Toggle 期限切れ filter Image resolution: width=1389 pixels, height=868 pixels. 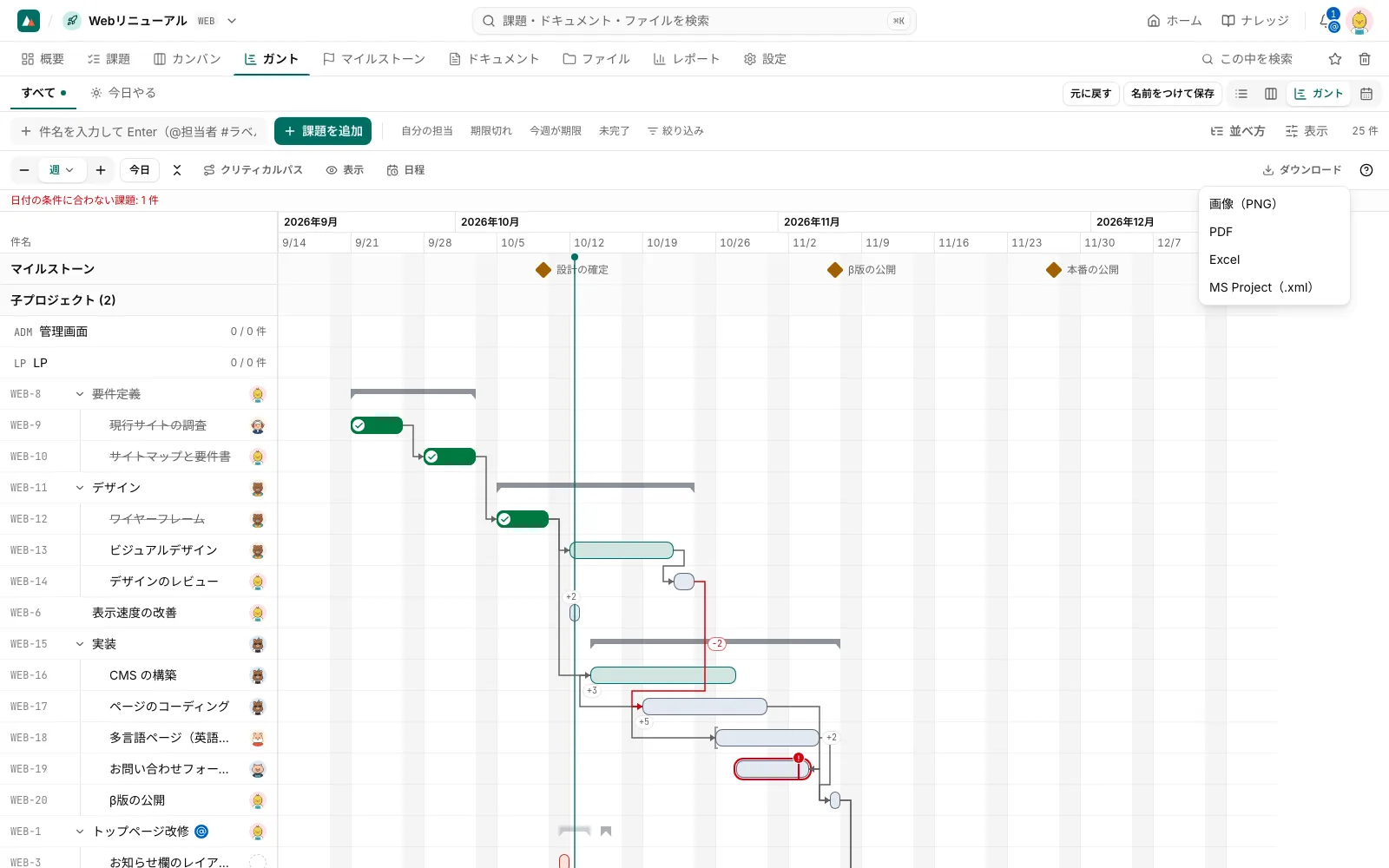[491, 131]
